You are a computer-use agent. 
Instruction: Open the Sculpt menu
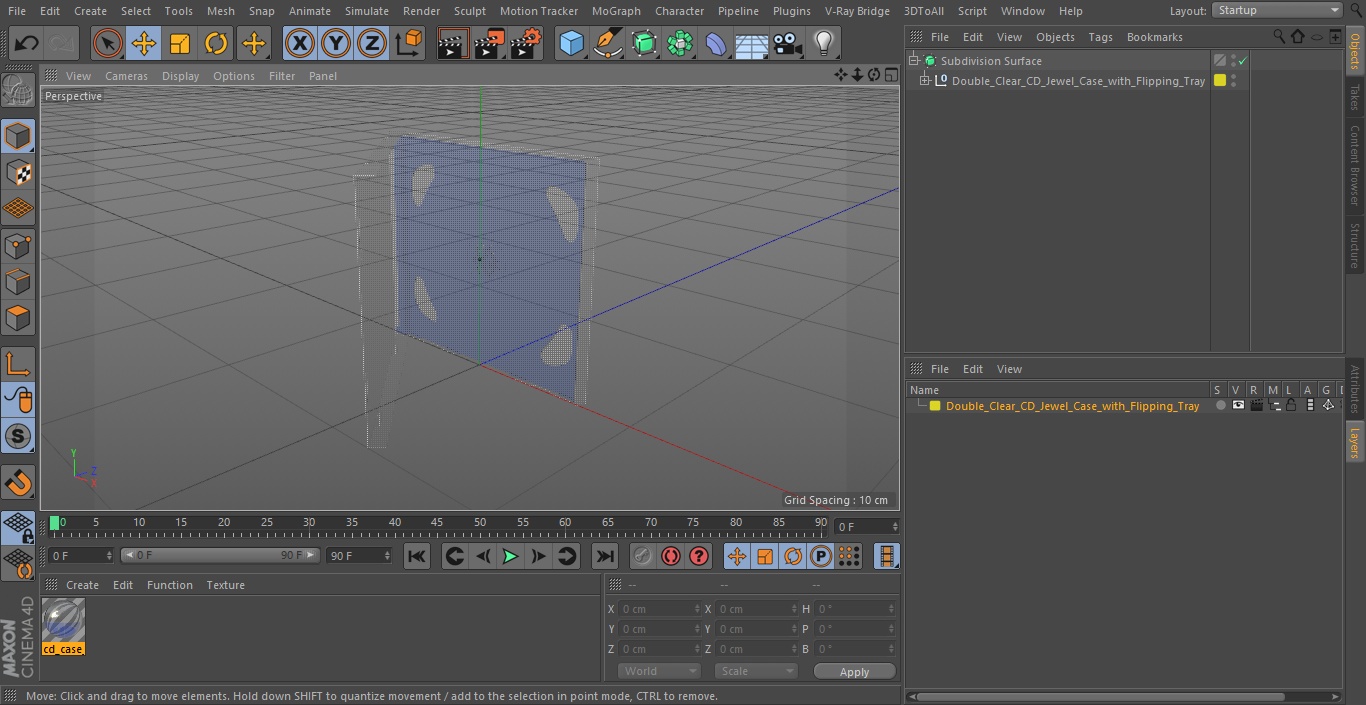(469, 11)
